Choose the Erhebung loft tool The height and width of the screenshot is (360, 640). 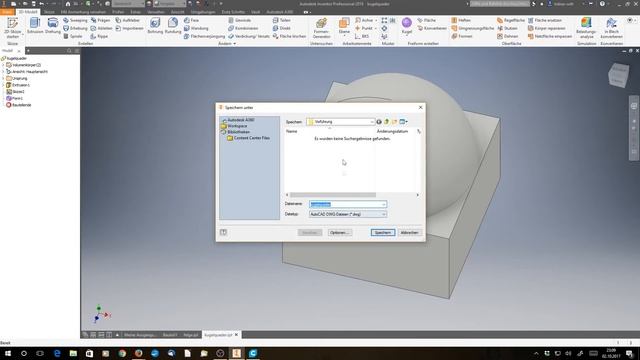[75, 28]
